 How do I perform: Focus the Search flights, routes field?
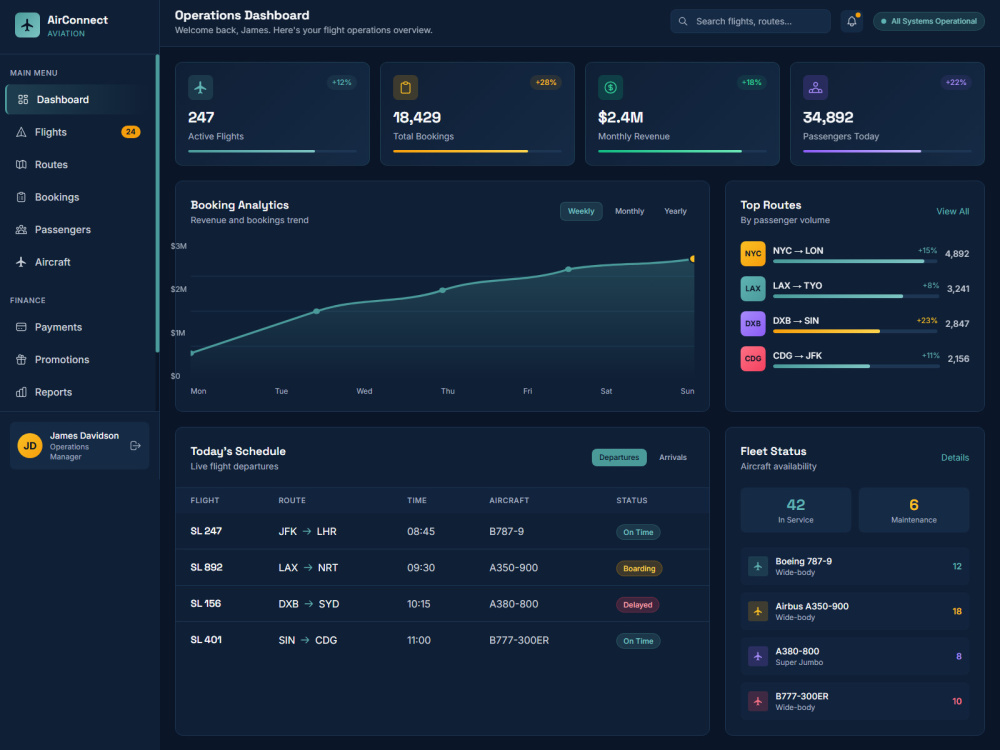[750, 21]
